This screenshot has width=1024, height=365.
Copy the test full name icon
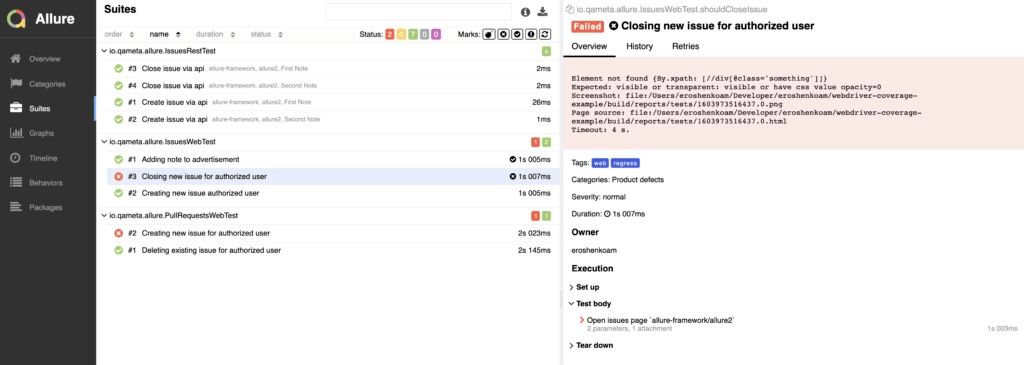click(x=570, y=9)
